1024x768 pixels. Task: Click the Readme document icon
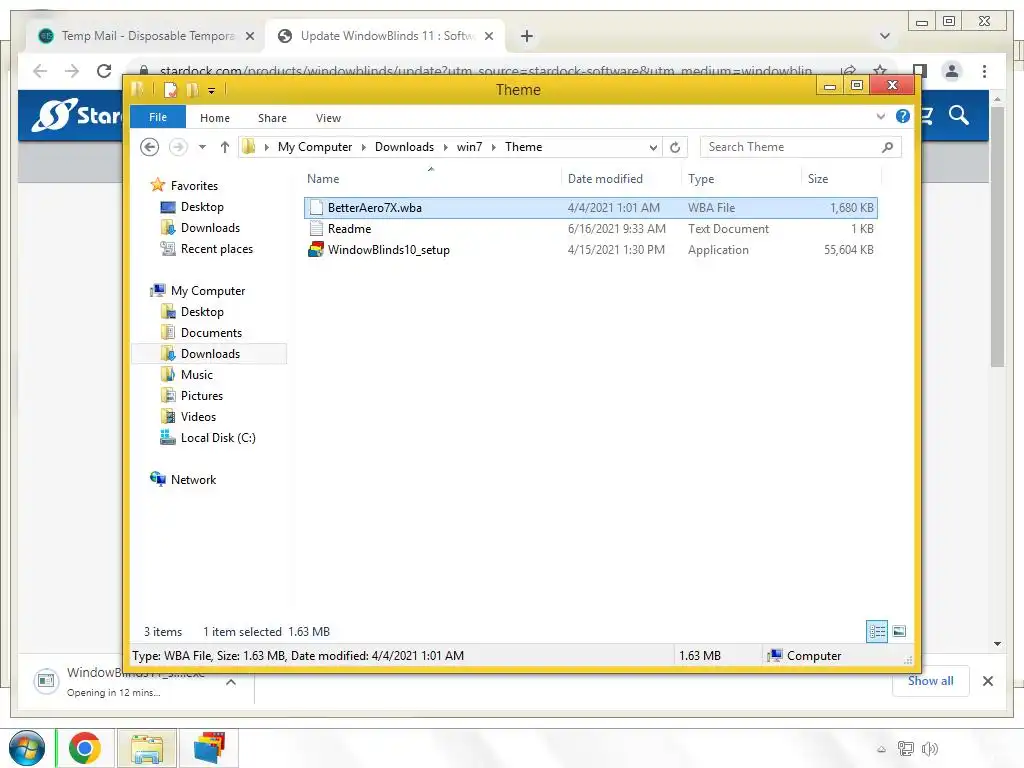click(316, 229)
